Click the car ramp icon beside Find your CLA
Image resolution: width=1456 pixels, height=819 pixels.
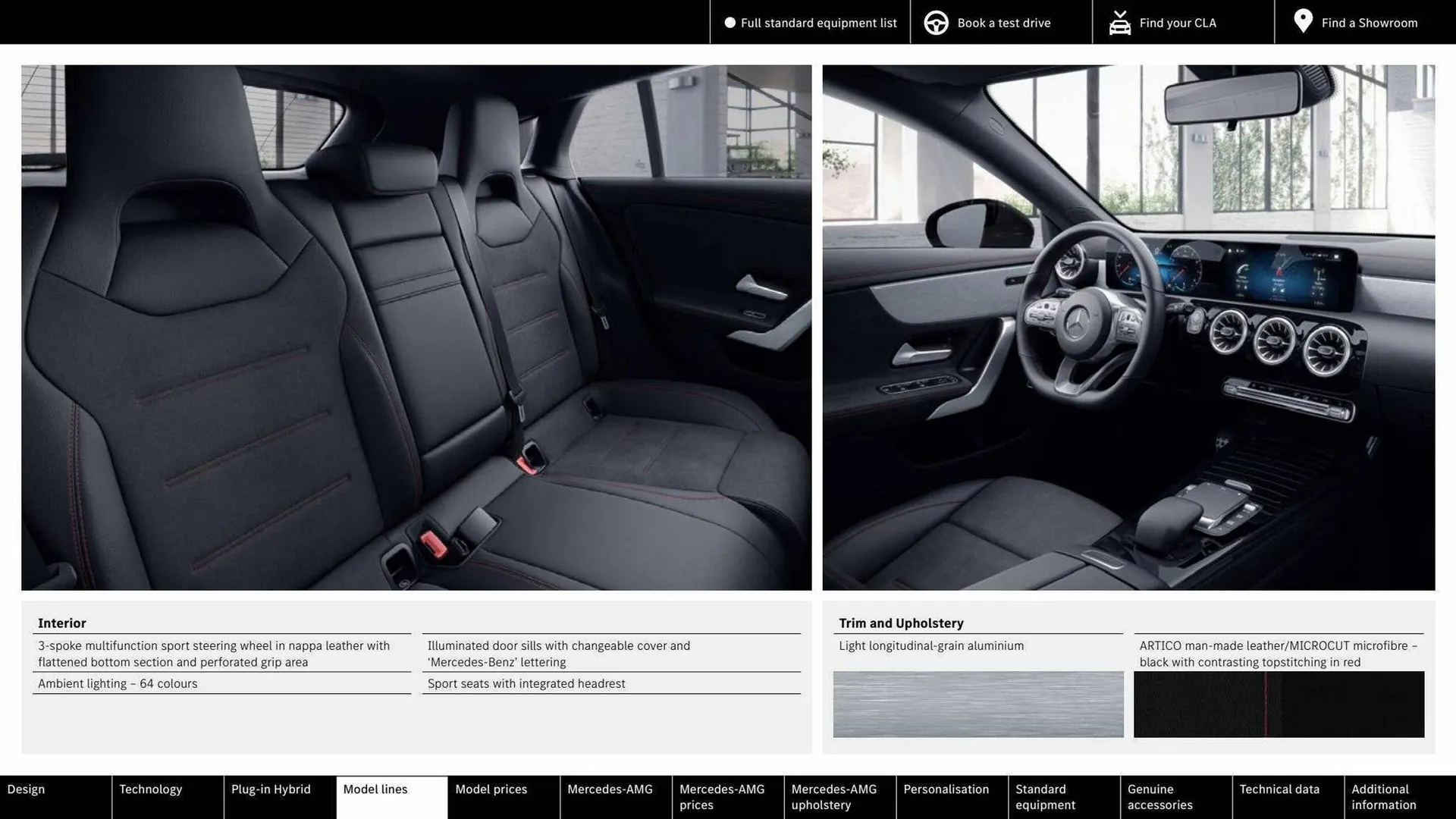(x=1120, y=22)
